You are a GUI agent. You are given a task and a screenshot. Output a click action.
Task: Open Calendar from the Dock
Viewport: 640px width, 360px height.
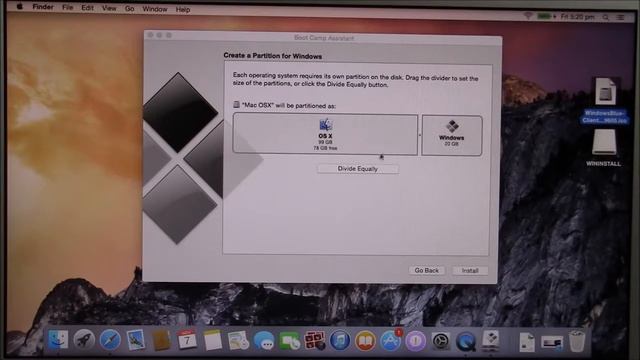coord(187,340)
